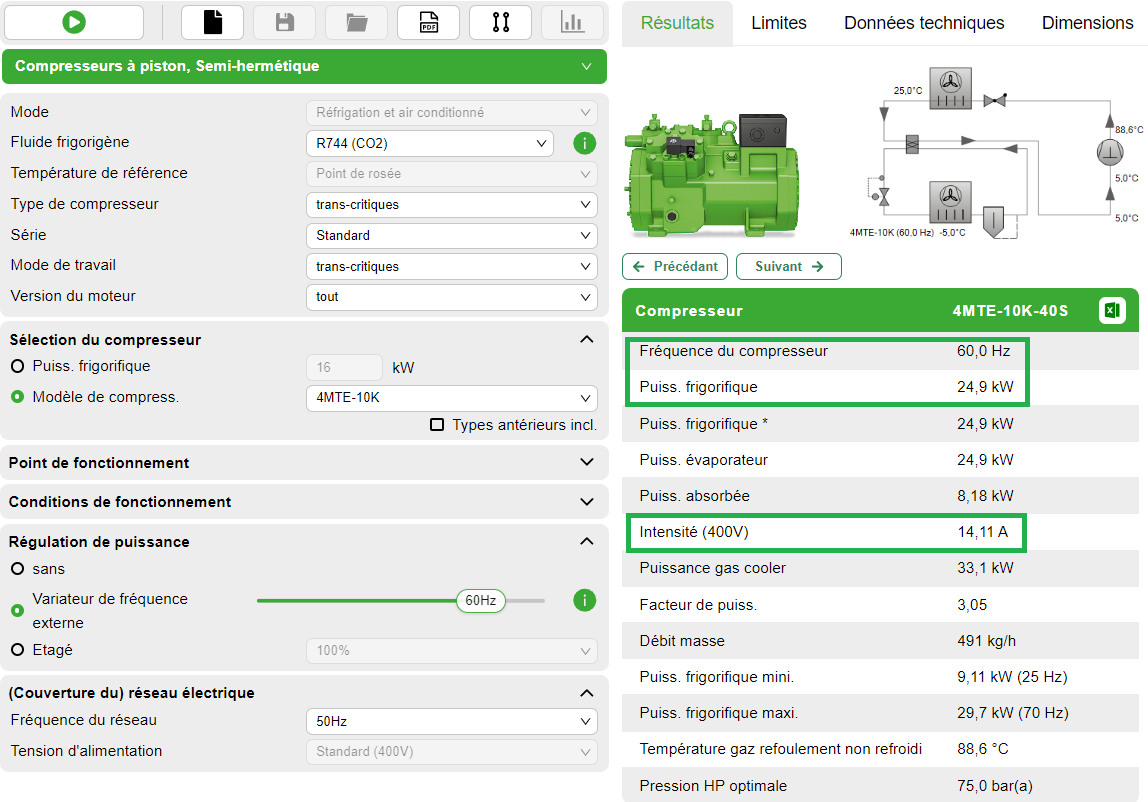Save the current project
This screenshot has width=1148, height=802.
click(284, 21)
